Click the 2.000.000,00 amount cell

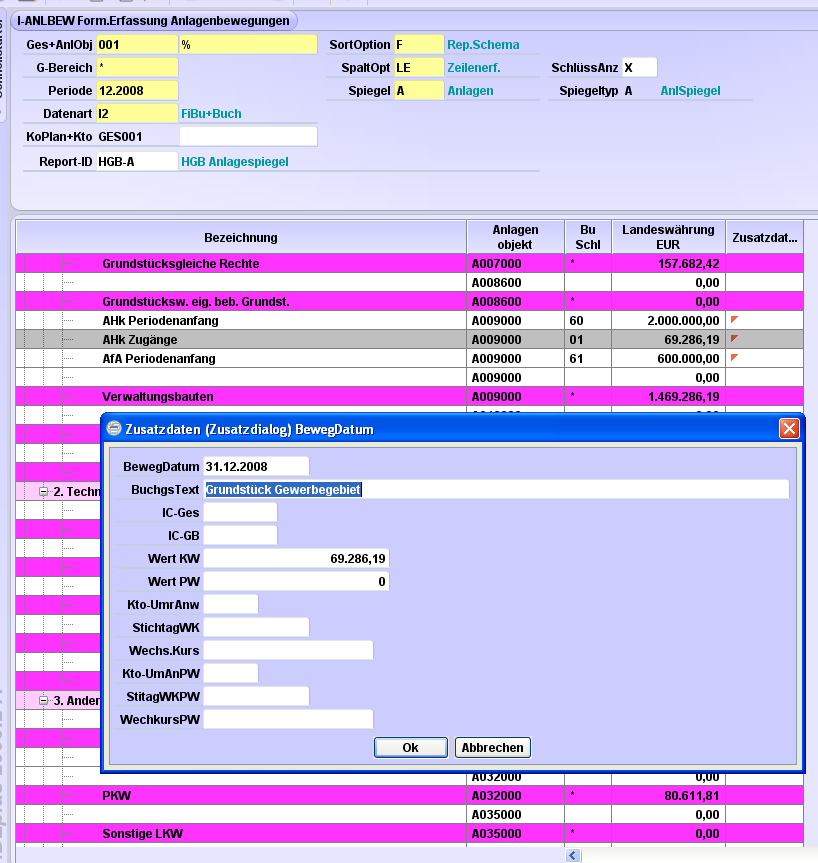click(x=668, y=320)
